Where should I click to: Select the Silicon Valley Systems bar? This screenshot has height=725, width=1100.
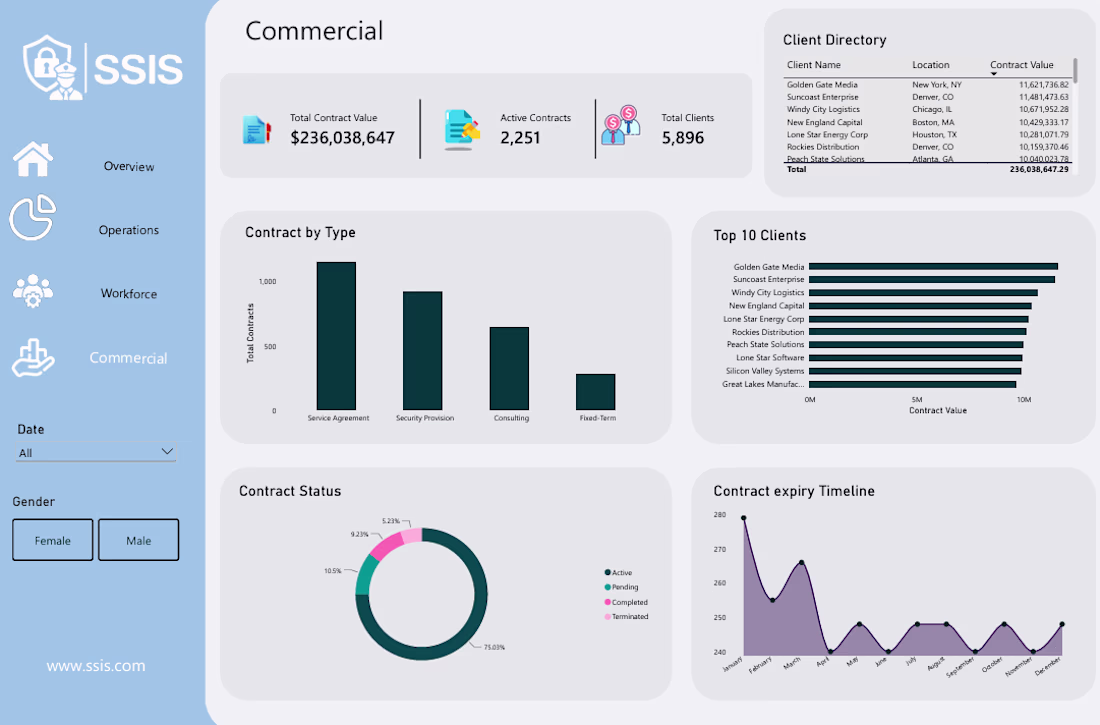915,371
